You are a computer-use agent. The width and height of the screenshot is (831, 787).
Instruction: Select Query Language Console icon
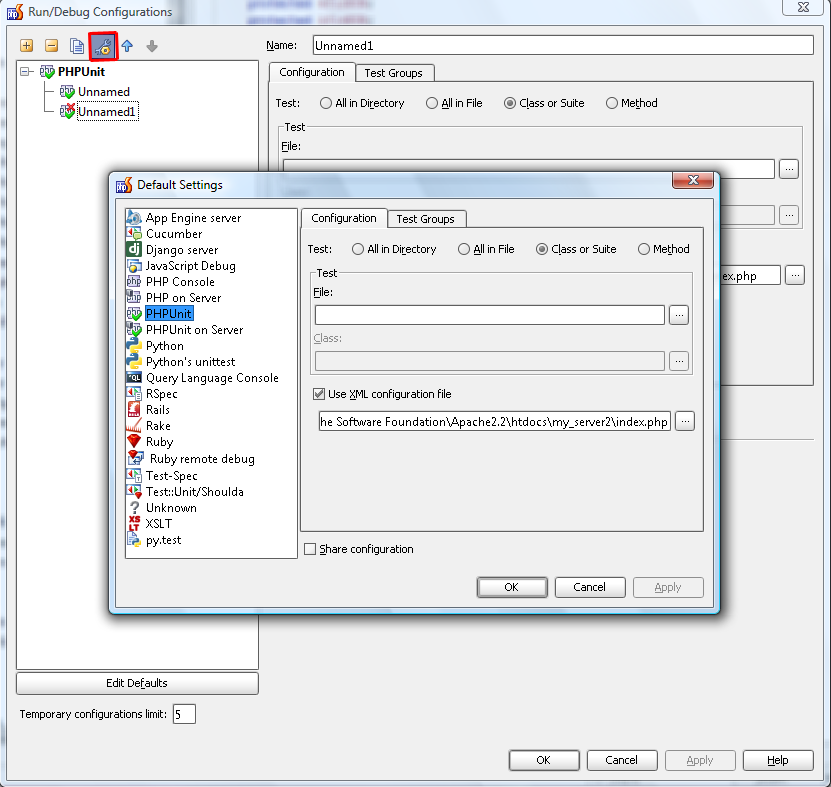(134, 377)
